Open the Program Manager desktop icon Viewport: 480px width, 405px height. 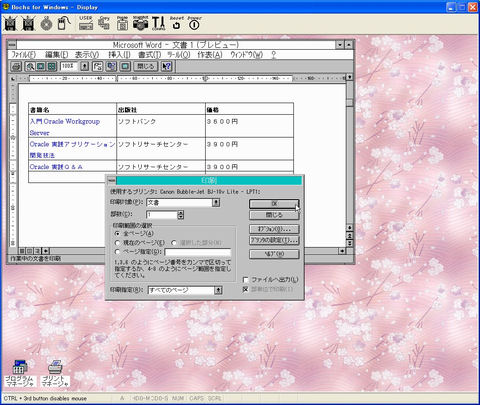[x=20, y=374]
